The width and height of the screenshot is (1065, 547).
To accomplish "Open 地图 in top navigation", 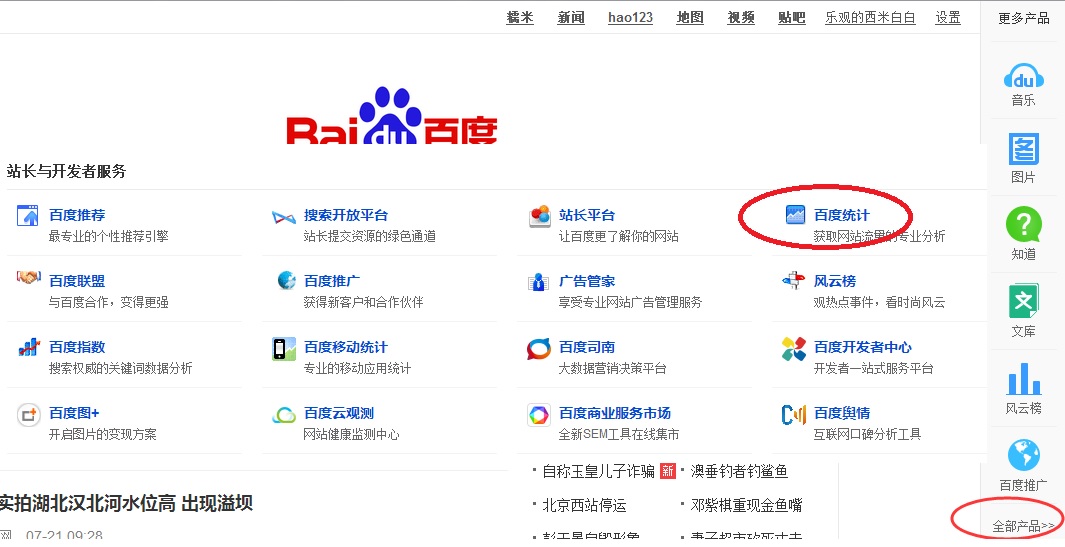I will (690, 18).
